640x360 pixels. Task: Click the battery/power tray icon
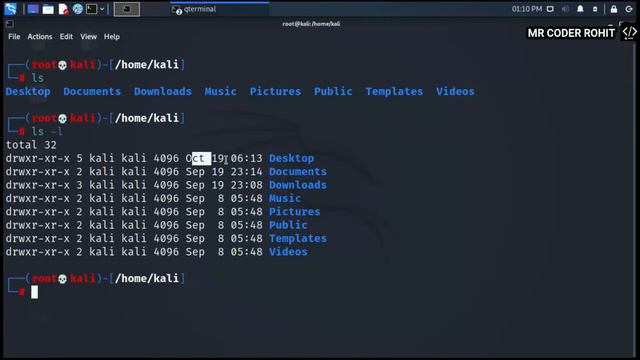point(595,9)
